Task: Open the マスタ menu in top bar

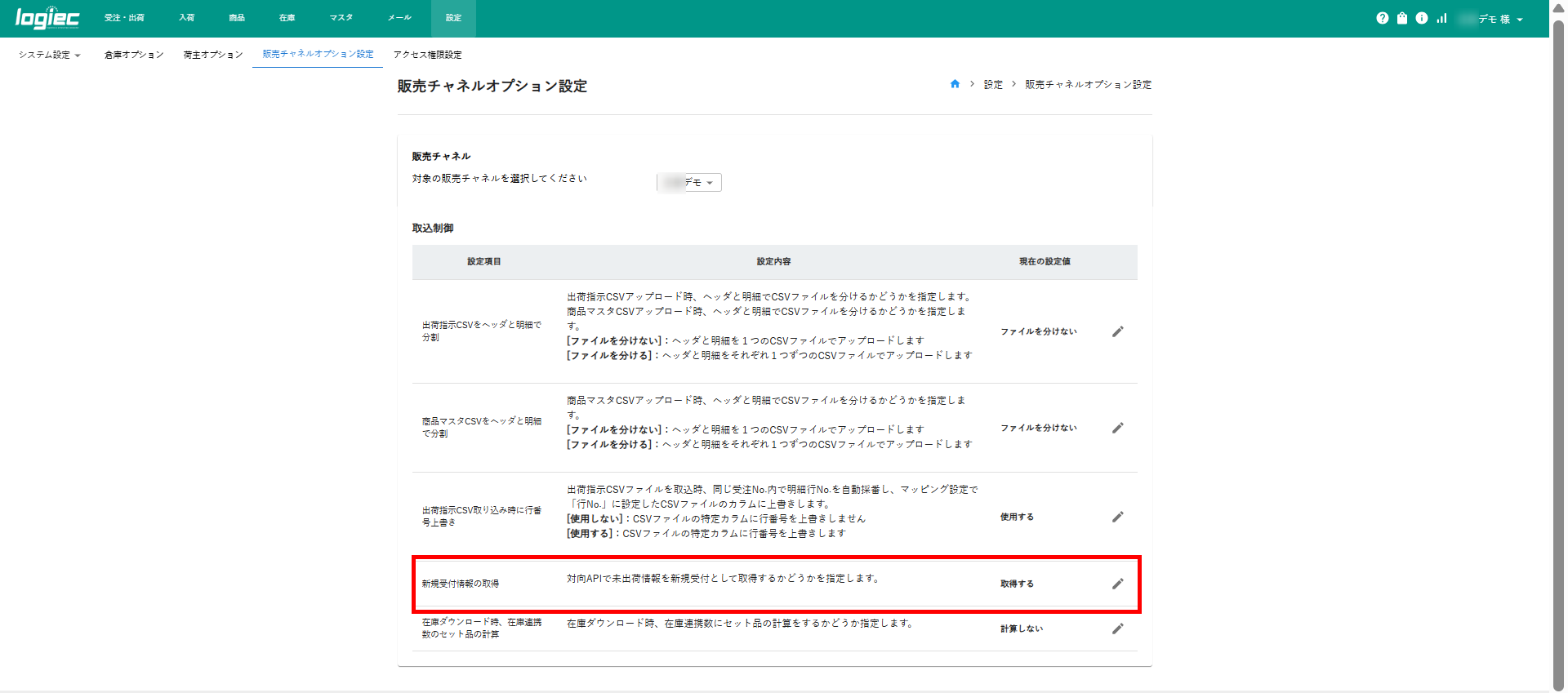Action: point(341,18)
